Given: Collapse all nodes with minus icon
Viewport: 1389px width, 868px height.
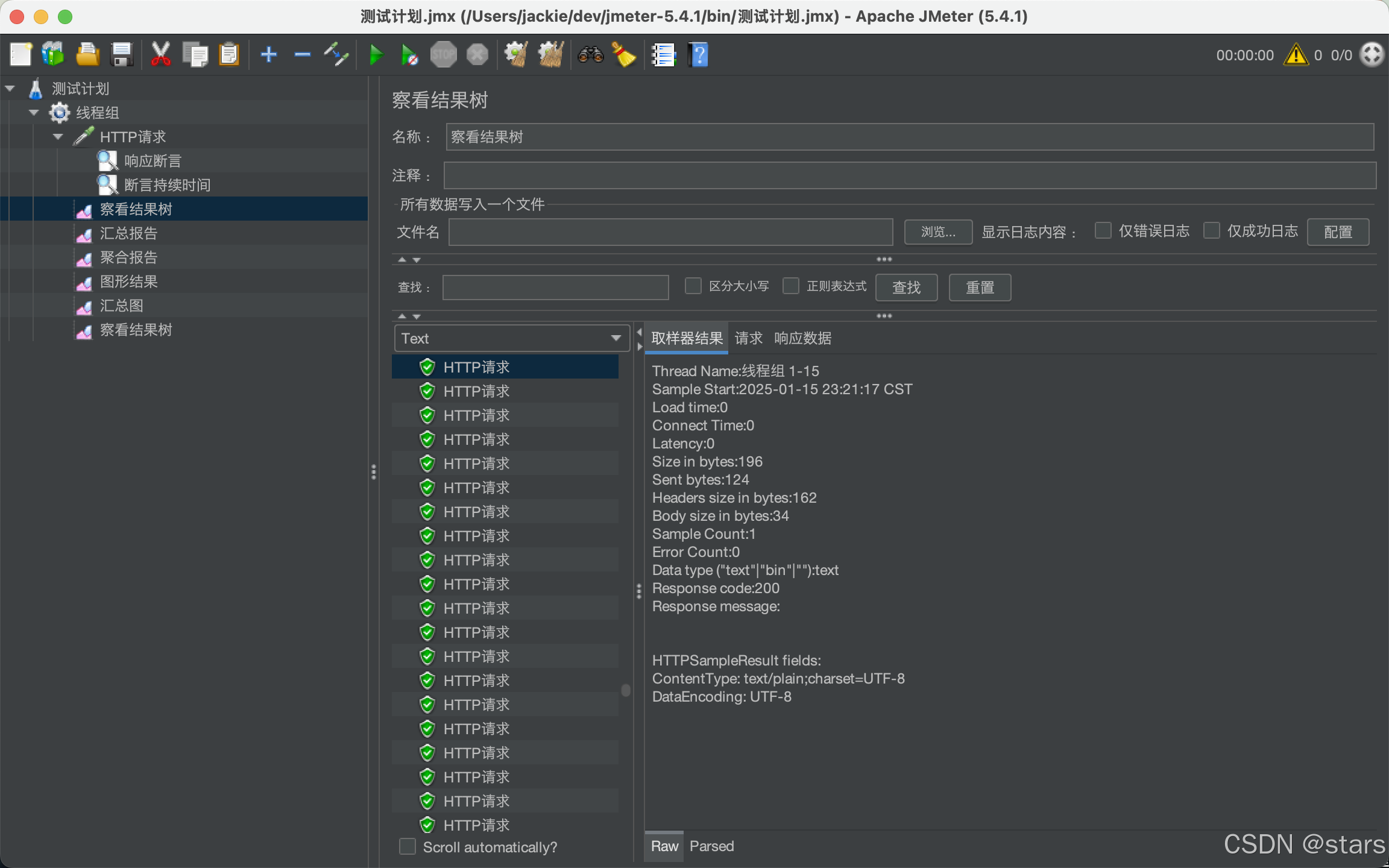Looking at the screenshot, I should pos(302,55).
